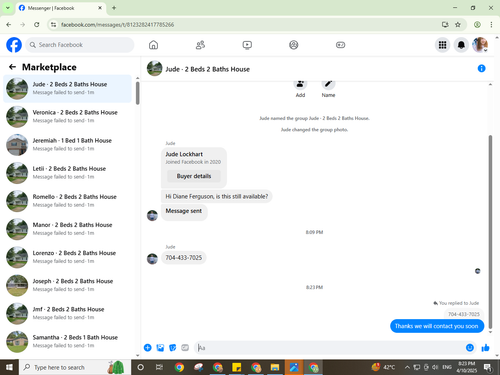Screen dimensions: 500x375
Task: Open the Groups icon in top navigation
Action: click(x=294, y=45)
